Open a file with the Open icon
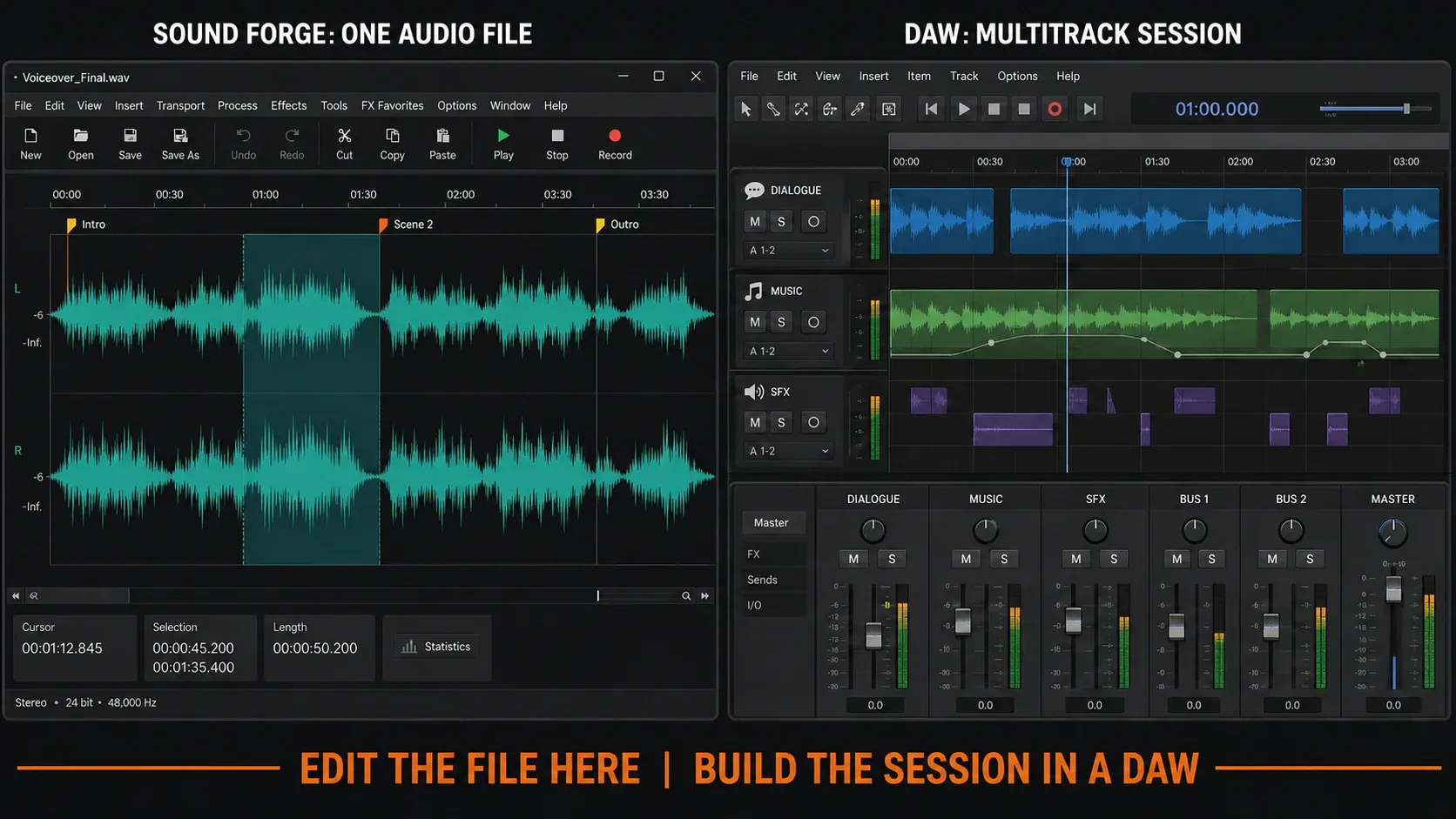The image size is (1456, 819). click(80, 136)
